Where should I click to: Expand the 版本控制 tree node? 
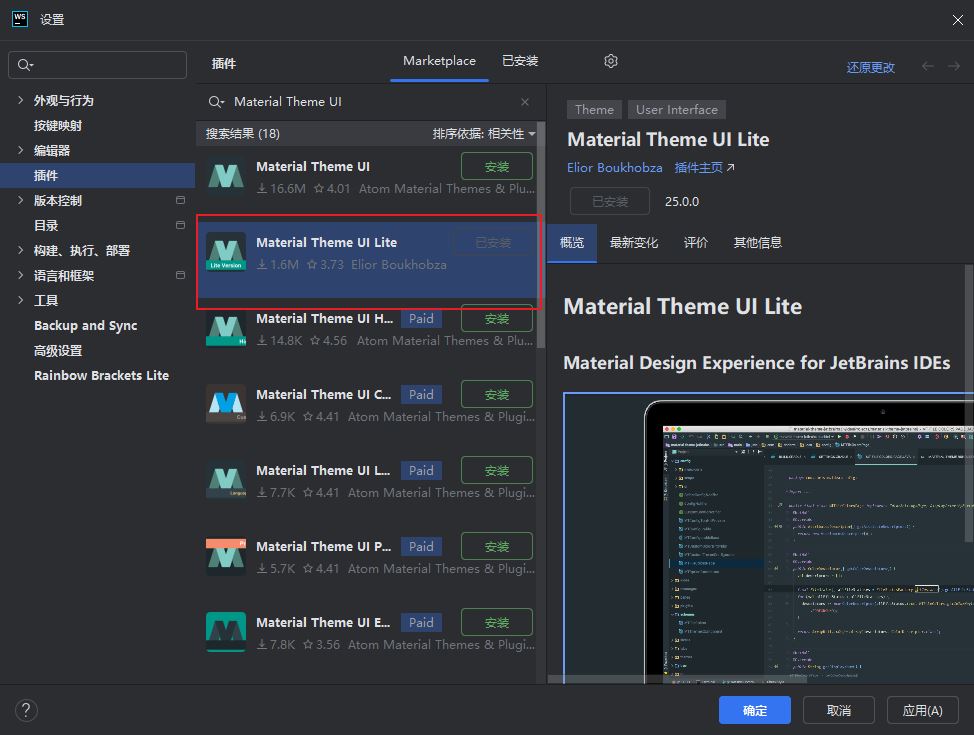pos(20,200)
